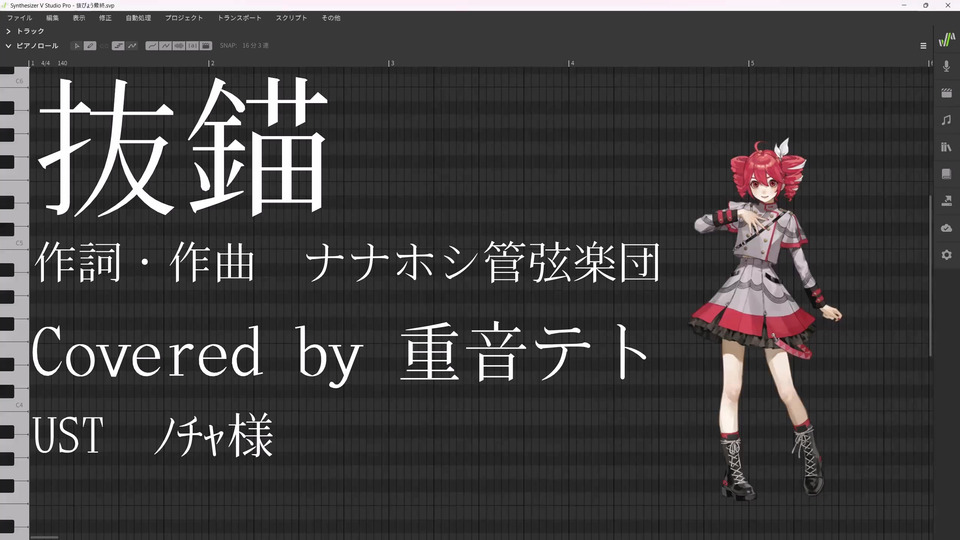Expand the トラック section
This screenshot has width=960, height=540.
pos(9,31)
